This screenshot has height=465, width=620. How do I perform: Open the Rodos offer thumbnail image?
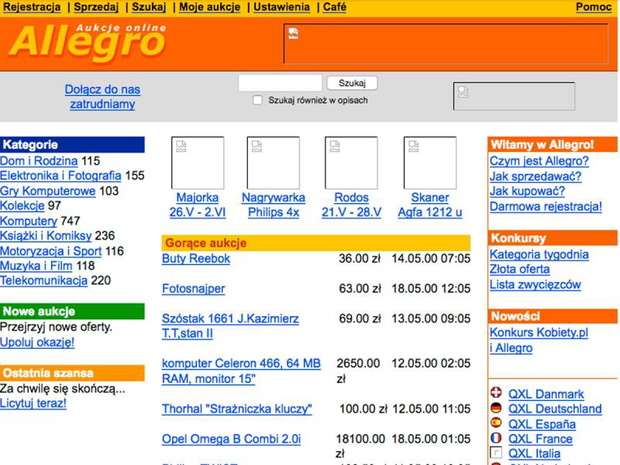coord(351,163)
